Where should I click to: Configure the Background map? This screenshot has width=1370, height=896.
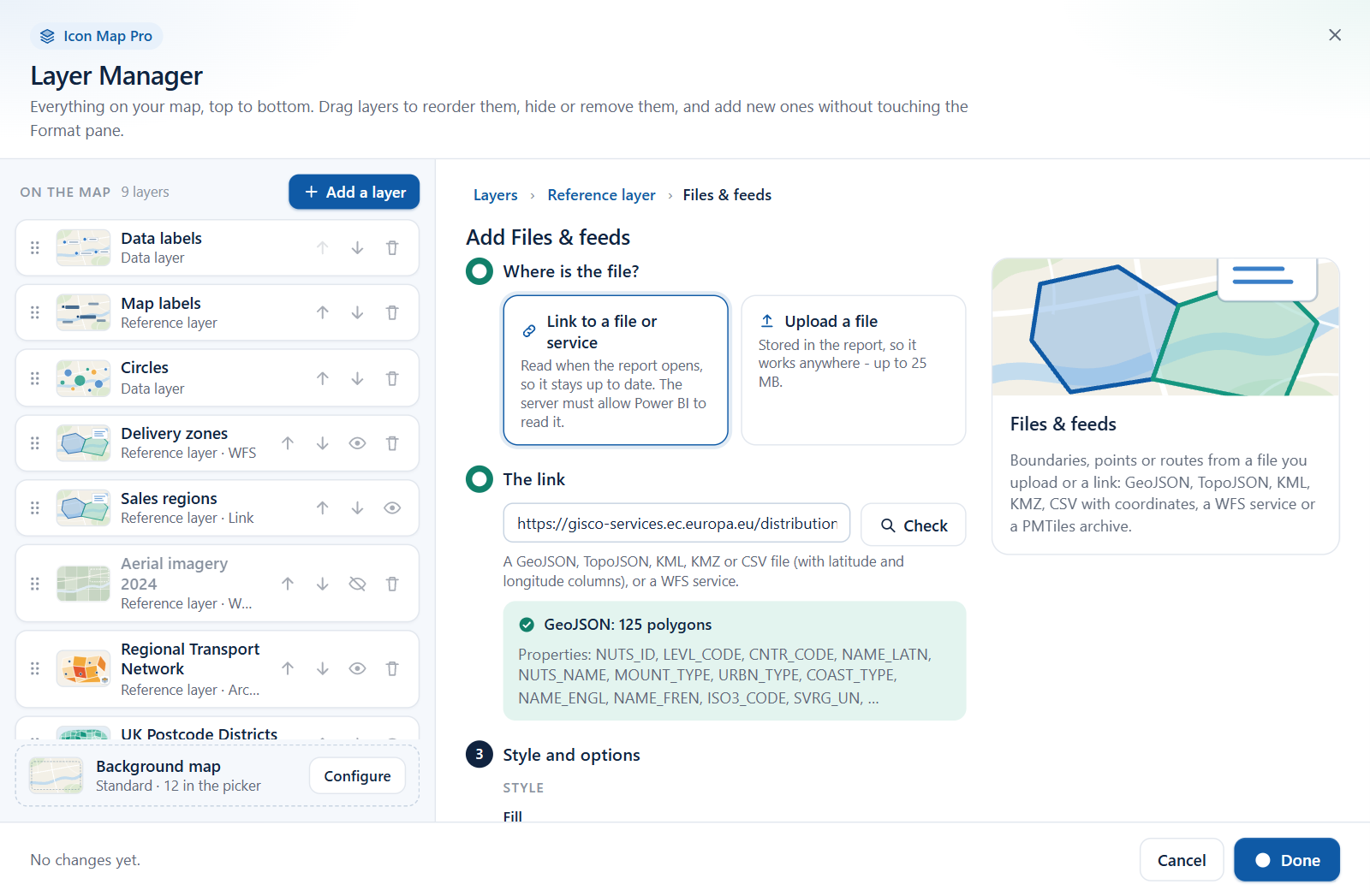(x=357, y=776)
